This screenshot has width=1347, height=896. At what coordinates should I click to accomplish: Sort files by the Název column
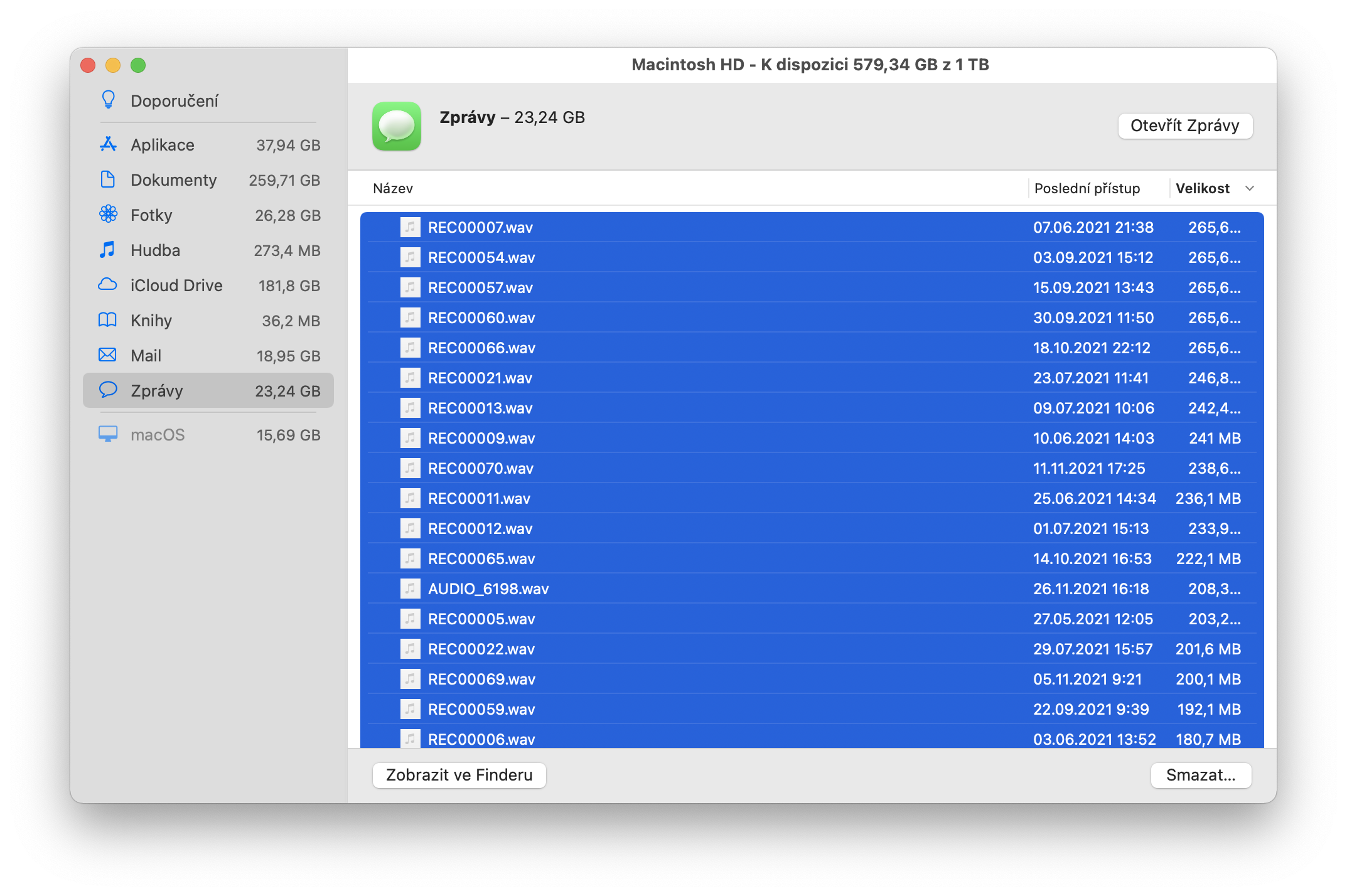(x=393, y=188)
